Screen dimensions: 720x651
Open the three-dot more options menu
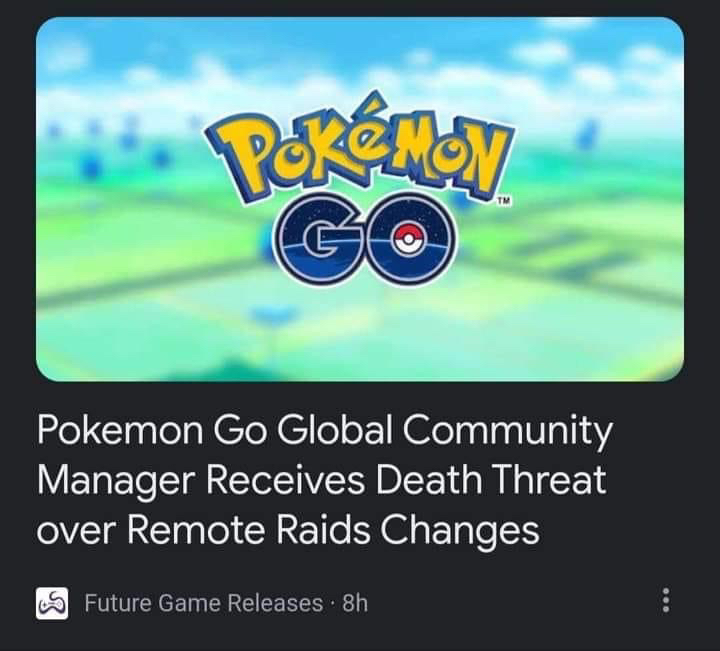(666, 600)
